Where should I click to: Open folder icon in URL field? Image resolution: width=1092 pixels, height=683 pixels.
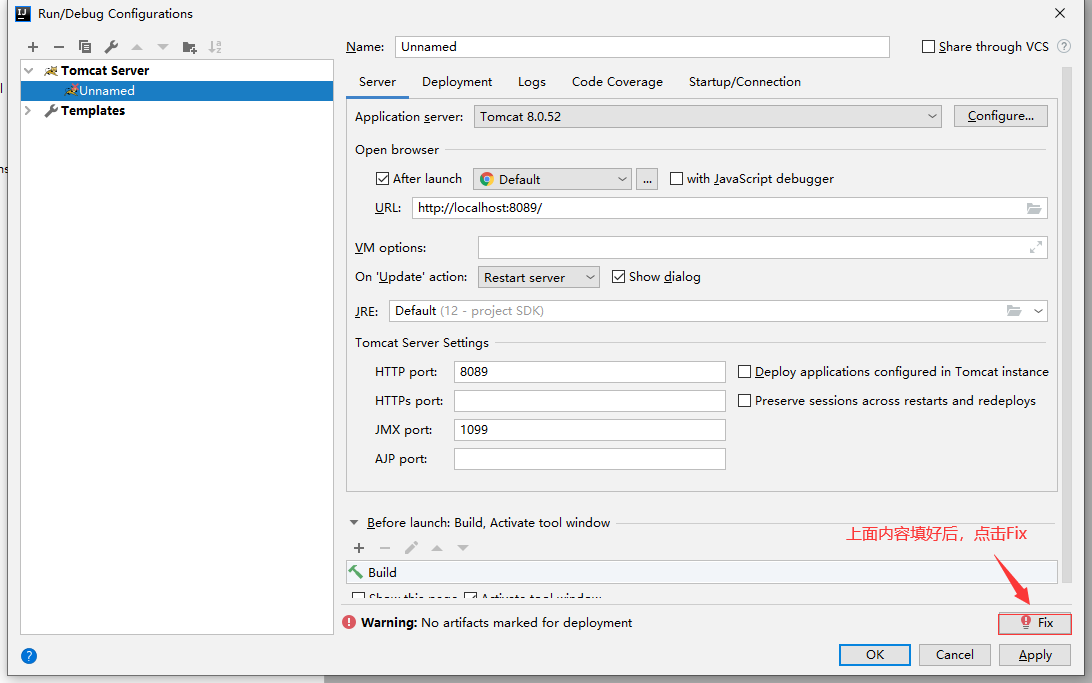[1034, 208]
